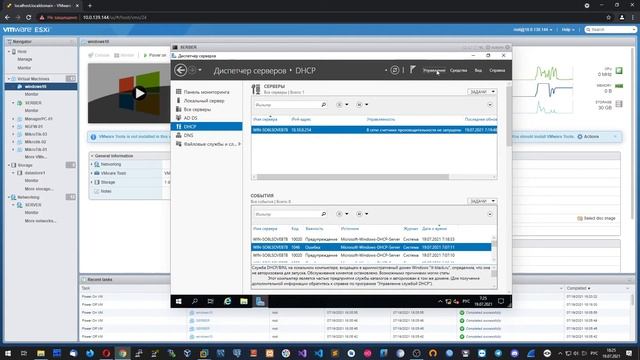Collapse the События filter panel chevron
The width and height of the screenshot is (640, 360).
click(490, 214)
